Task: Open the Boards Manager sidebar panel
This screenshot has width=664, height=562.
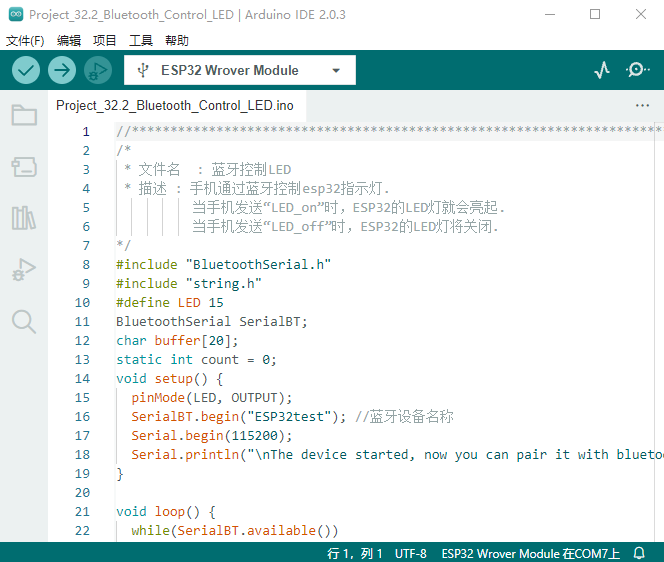Action: [x=24, y=167]
